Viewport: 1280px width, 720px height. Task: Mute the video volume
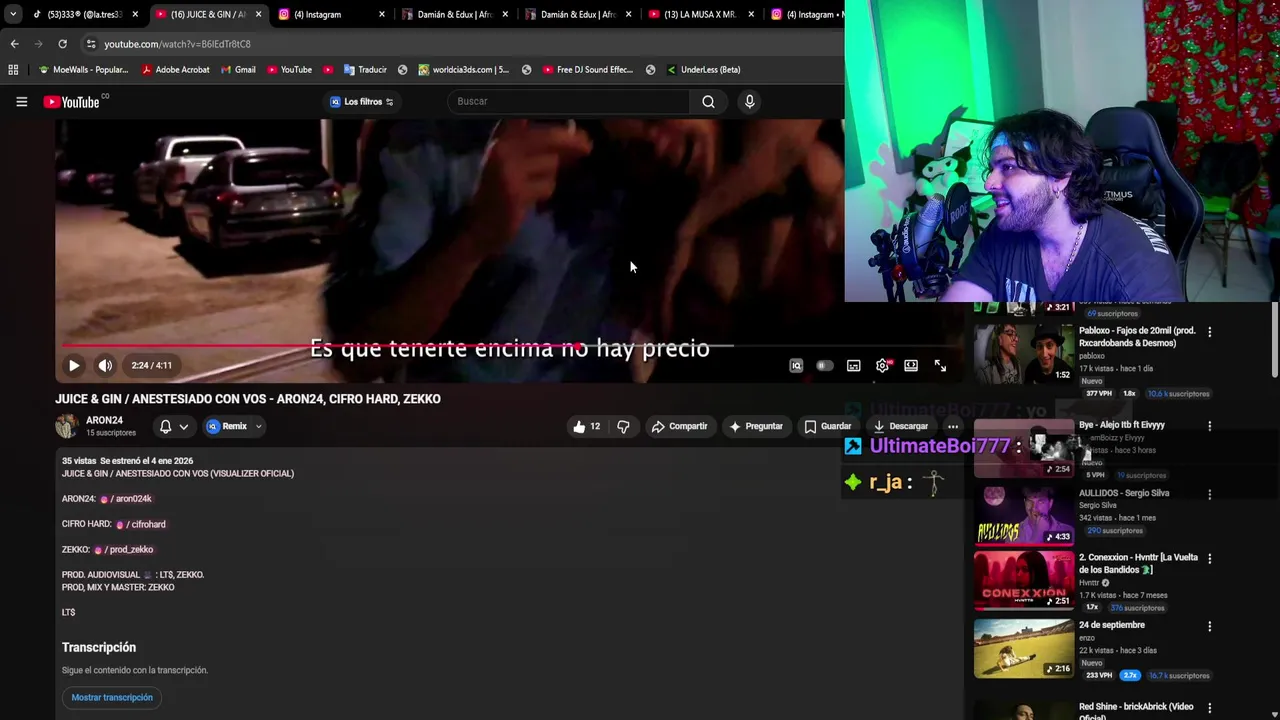point(105,365)
